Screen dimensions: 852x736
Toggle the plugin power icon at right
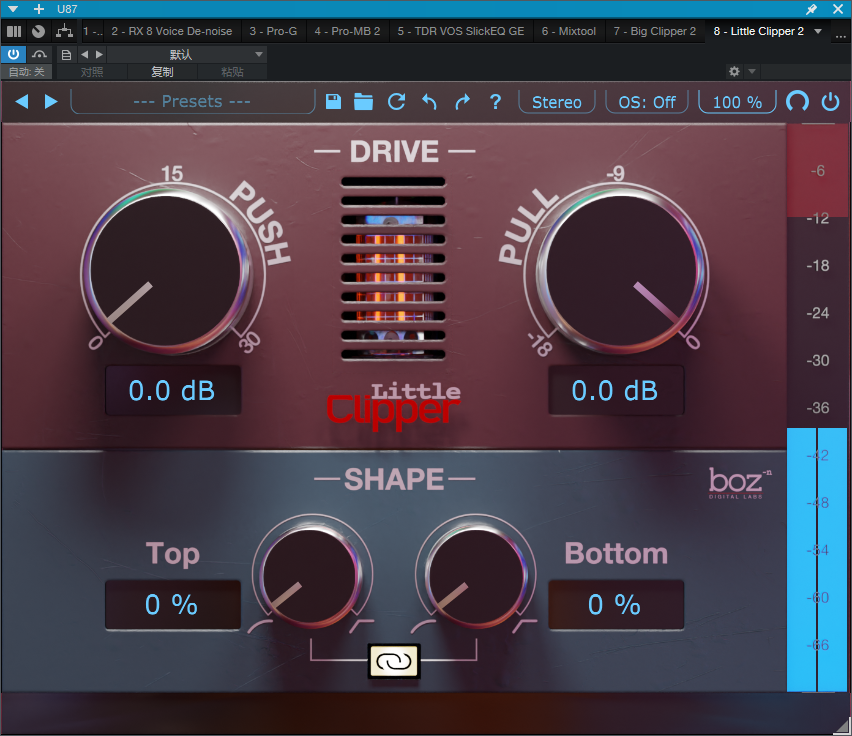pyautogui.click(x=830, y=102)
